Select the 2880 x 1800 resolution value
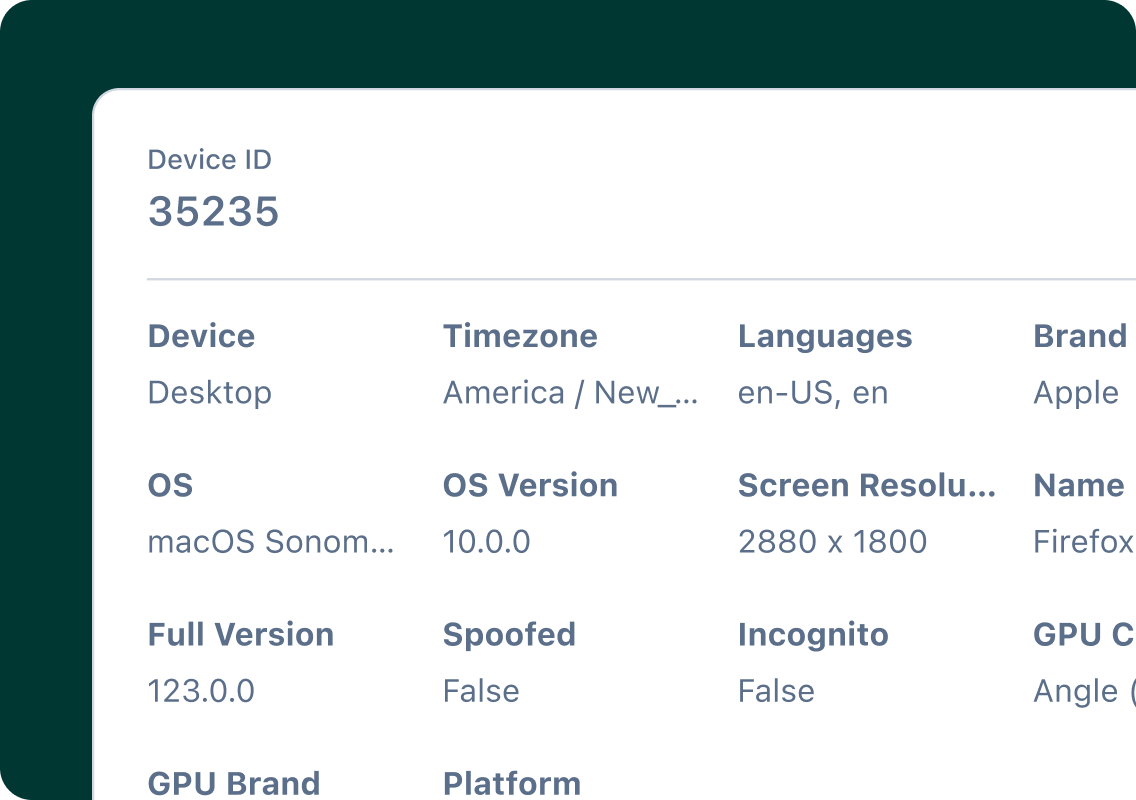The height and width of the screenshot is (800, 1136). (832, 542)
